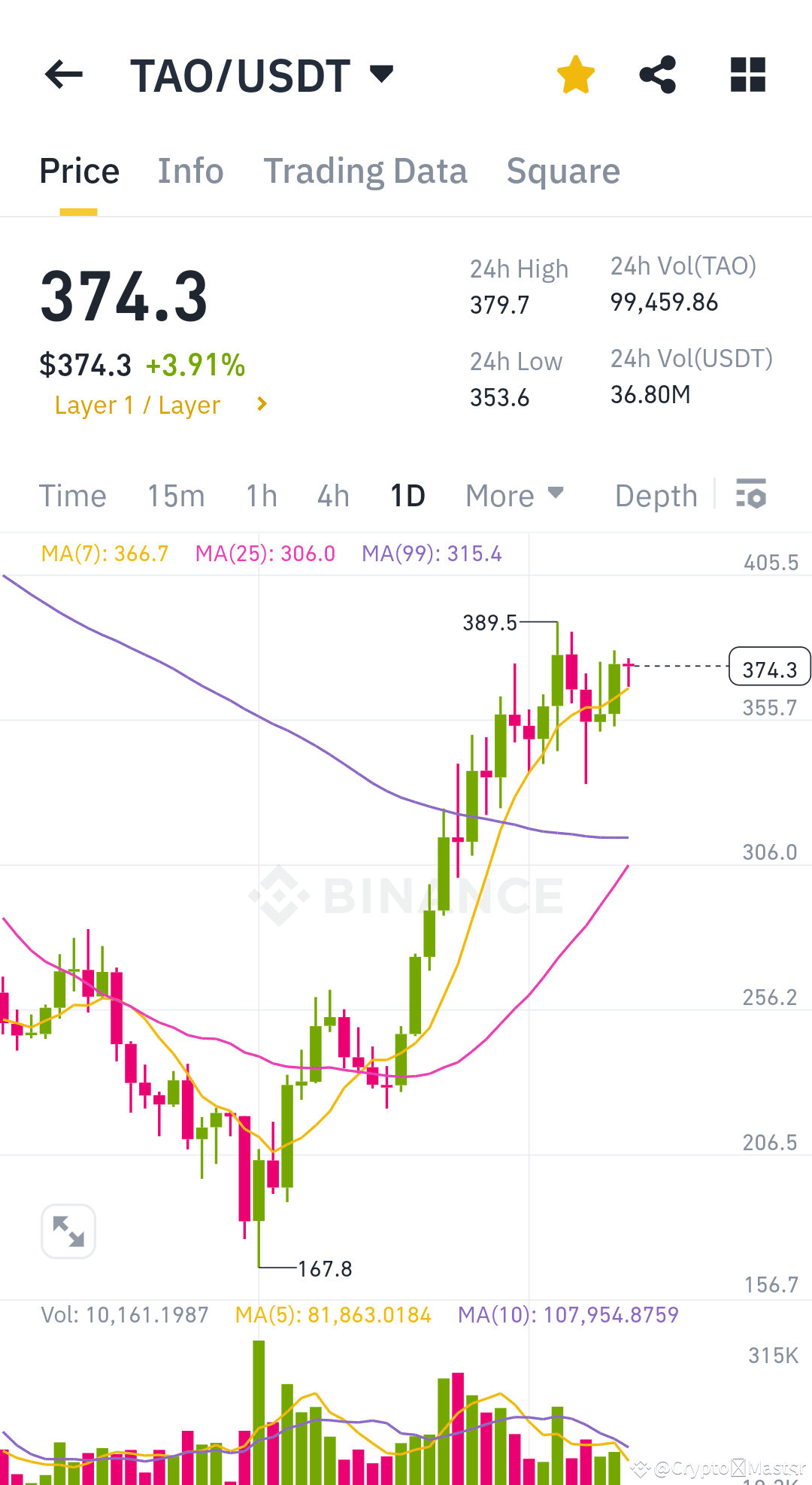
Task: Open the grid layout icon top right
Action: point(747,74)
